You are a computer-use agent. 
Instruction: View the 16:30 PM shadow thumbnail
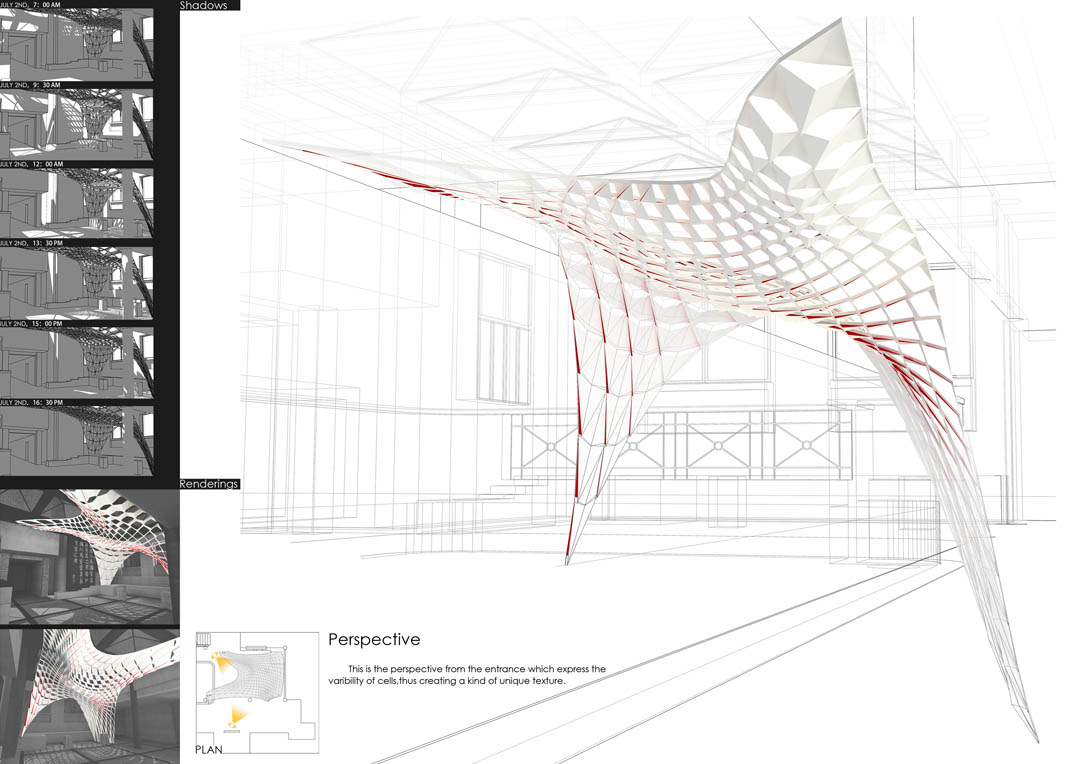pyautogui.click(x=77, y=438)
